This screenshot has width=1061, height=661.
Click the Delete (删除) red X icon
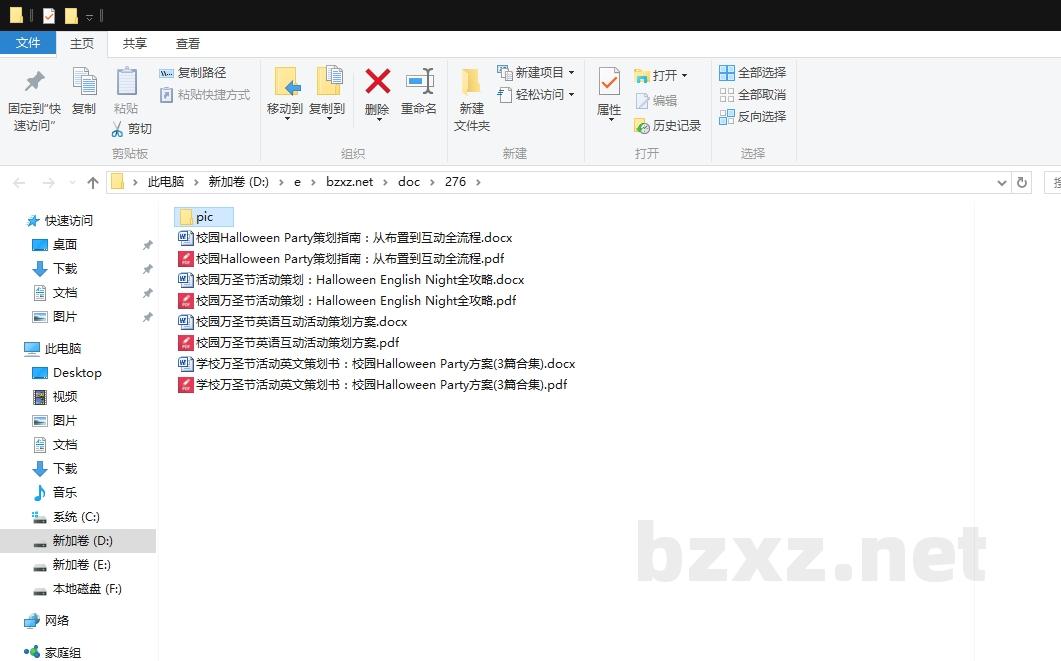tap(377, 82)
